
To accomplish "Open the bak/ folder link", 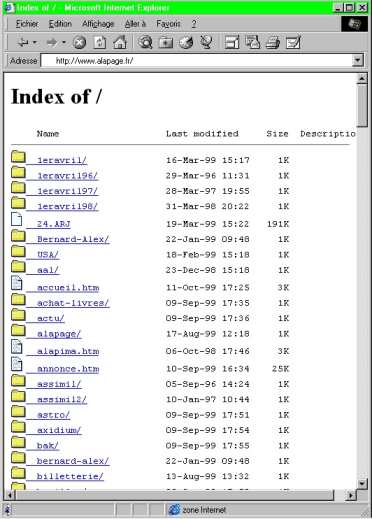I will 48,445.
